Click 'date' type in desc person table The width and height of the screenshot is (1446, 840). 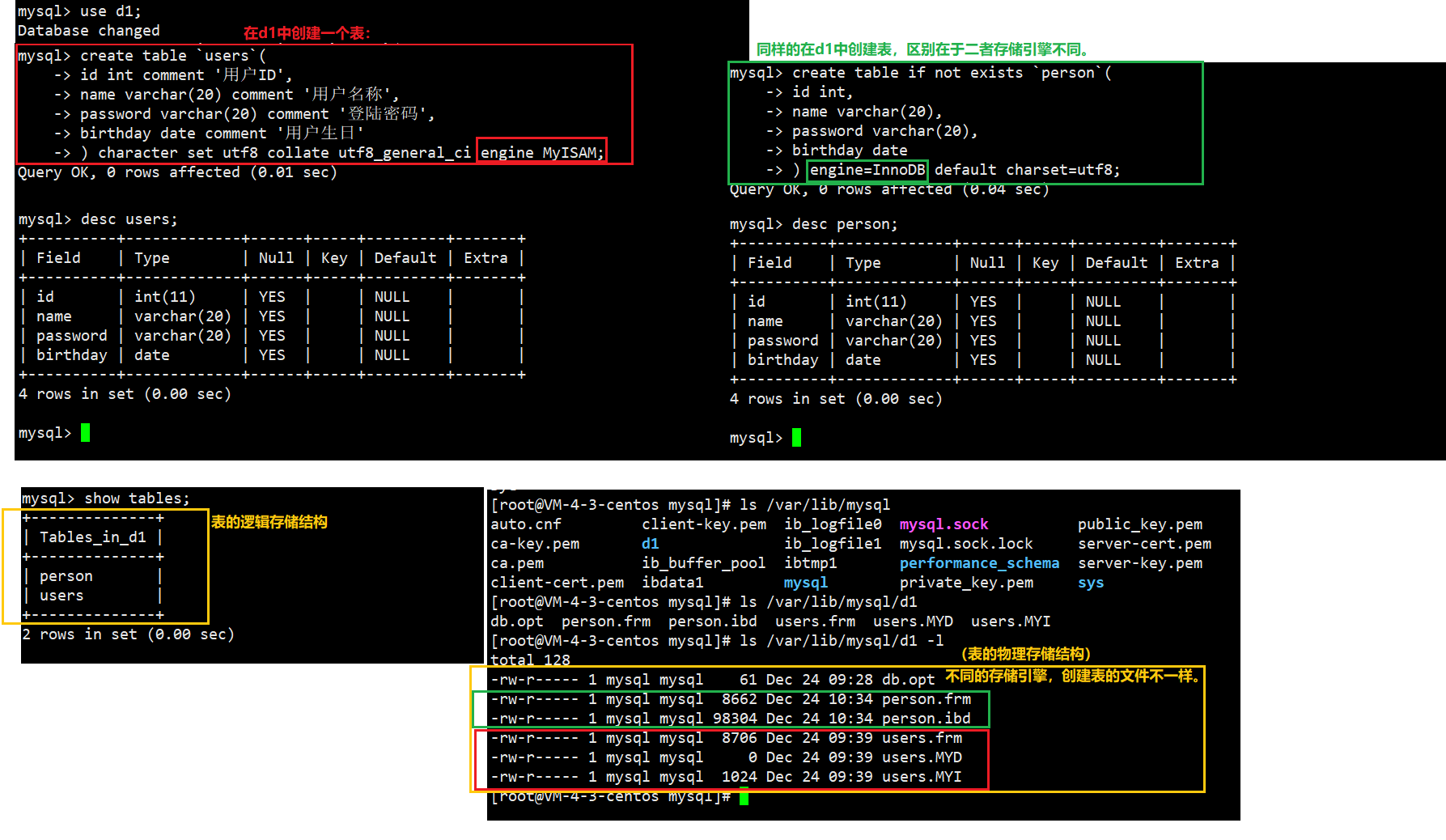click(x=863, y=360)
